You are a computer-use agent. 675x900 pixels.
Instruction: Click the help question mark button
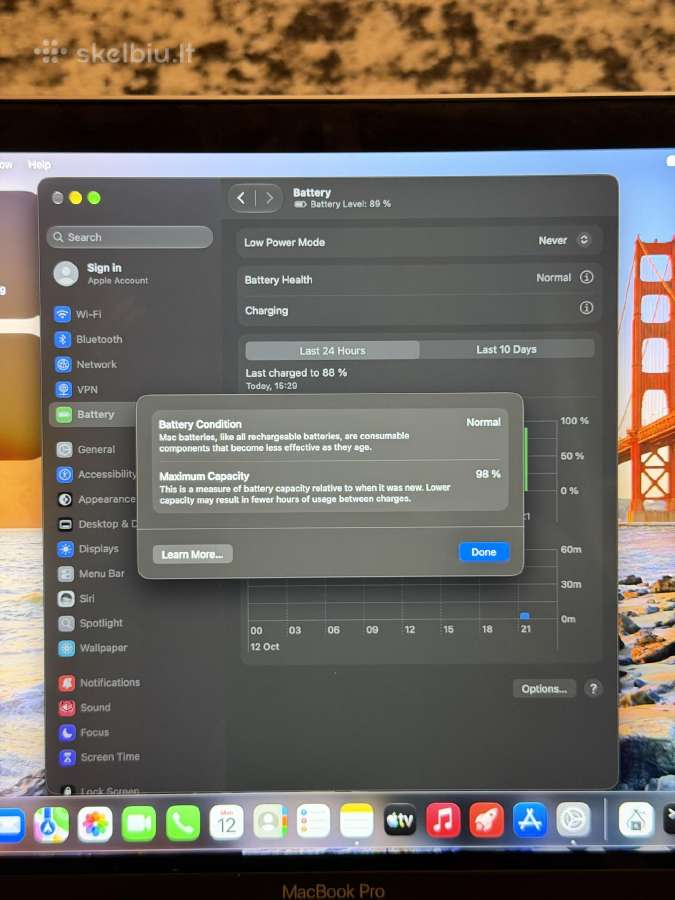point(593,688)
